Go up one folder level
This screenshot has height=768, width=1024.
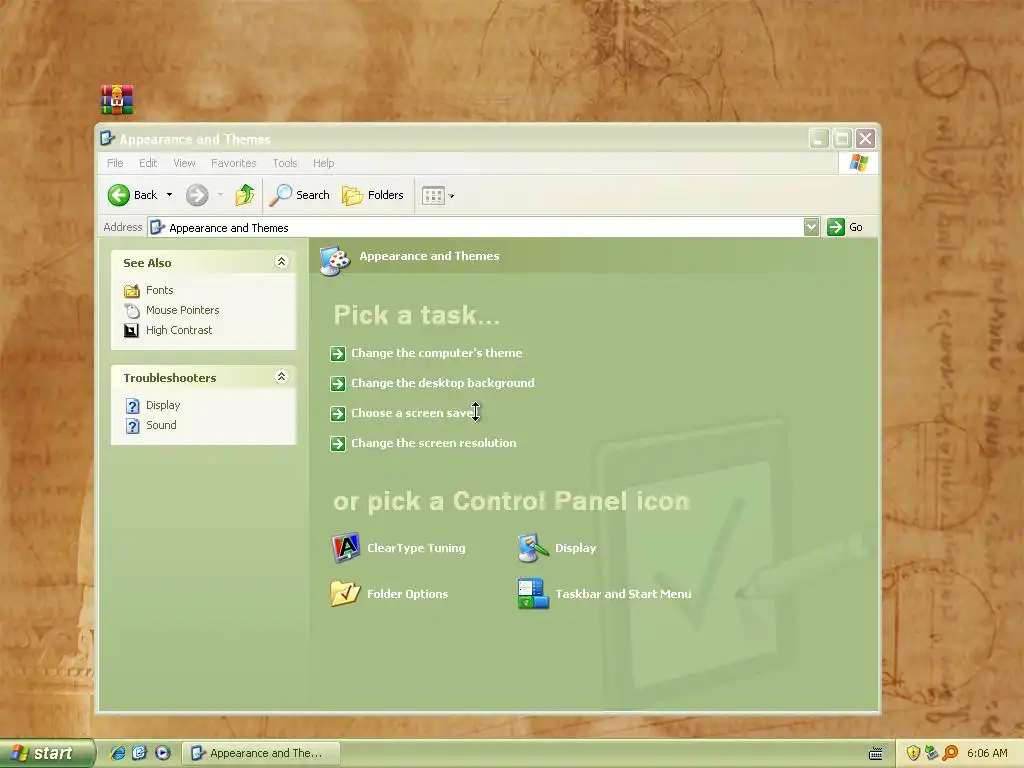[x=245, y=195]
